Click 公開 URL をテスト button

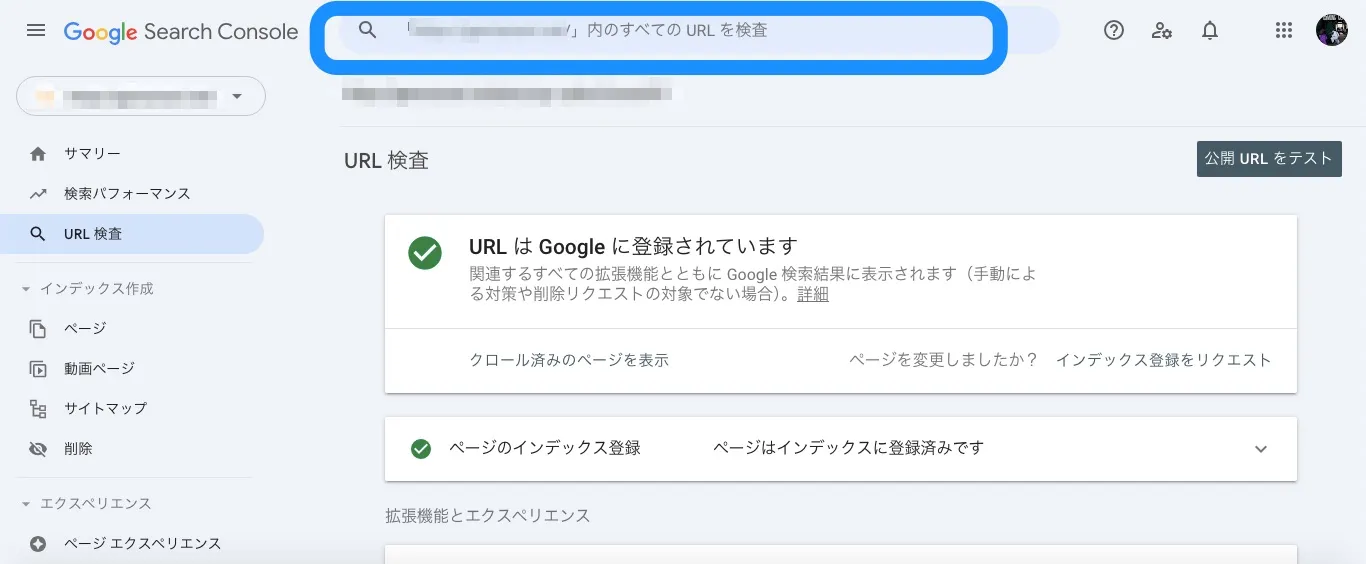pos(1269,158)
